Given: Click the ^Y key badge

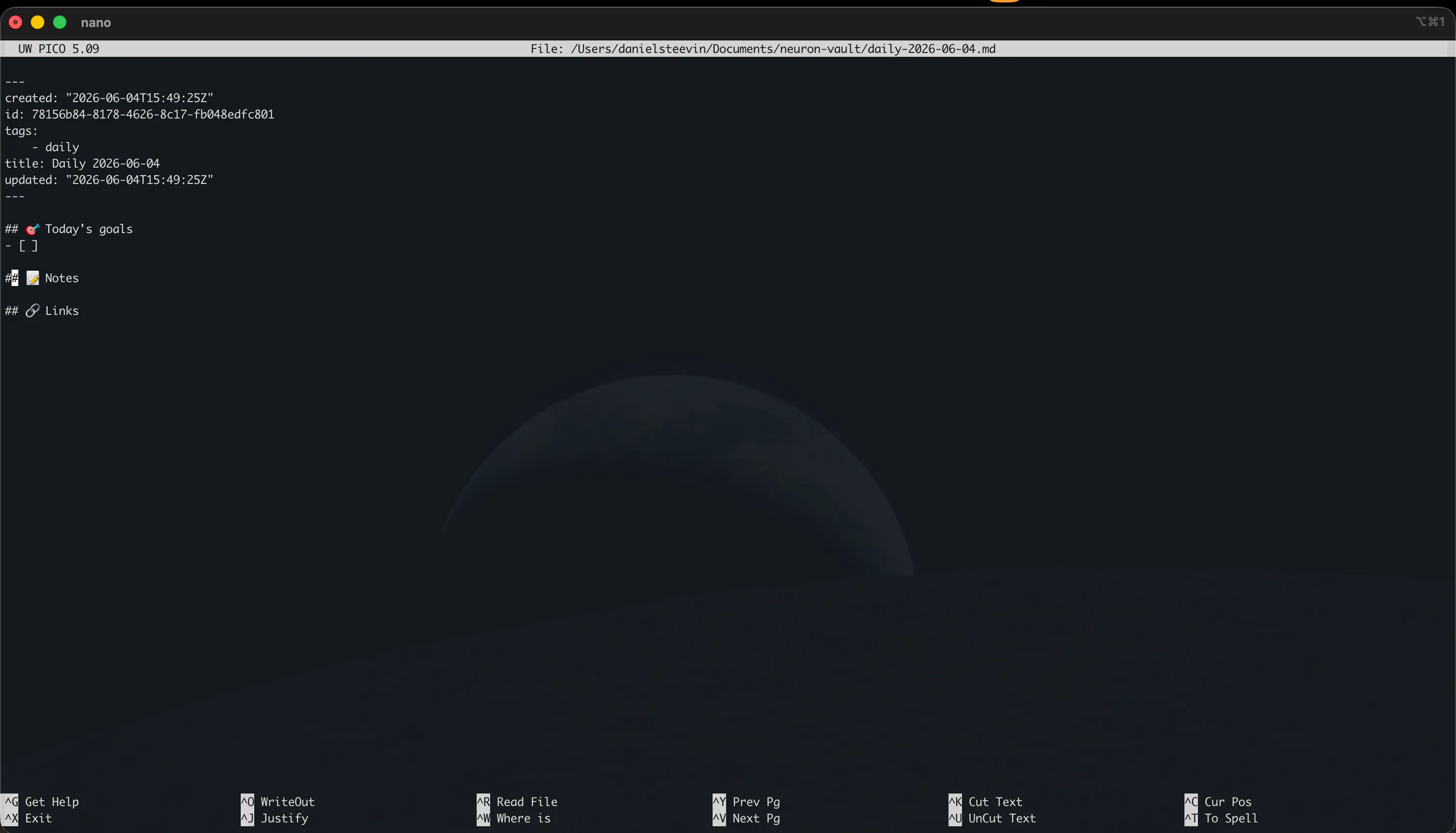Looking at the screenshot, I should [x=719, y=802].
